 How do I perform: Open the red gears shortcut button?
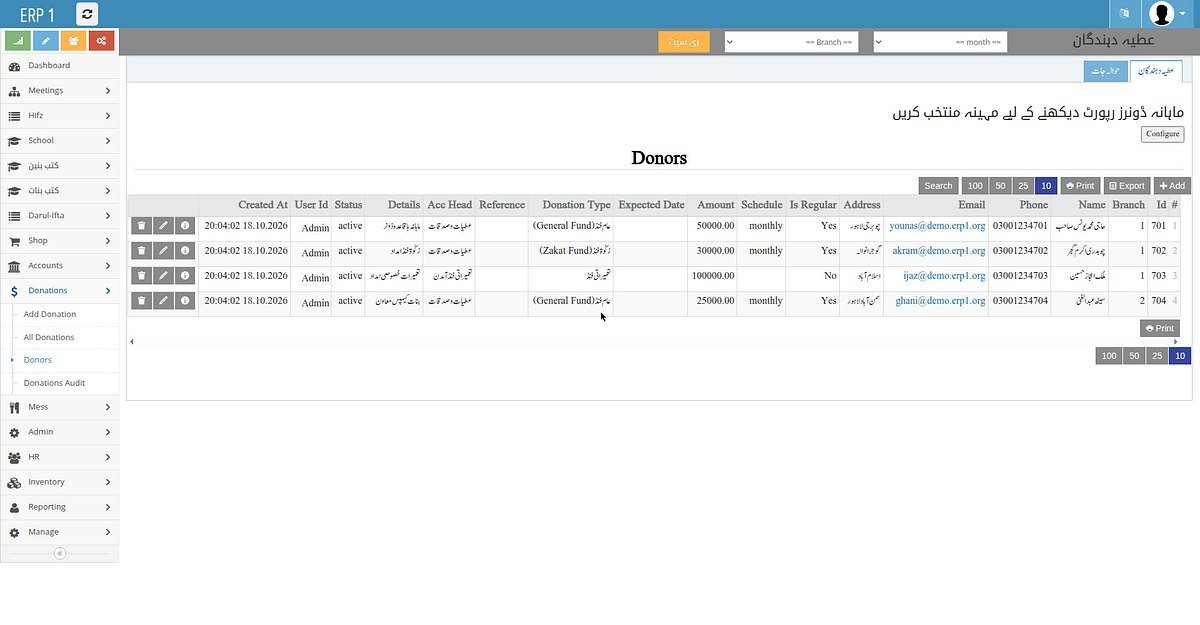pyautogui.click(x=101, y=41)
